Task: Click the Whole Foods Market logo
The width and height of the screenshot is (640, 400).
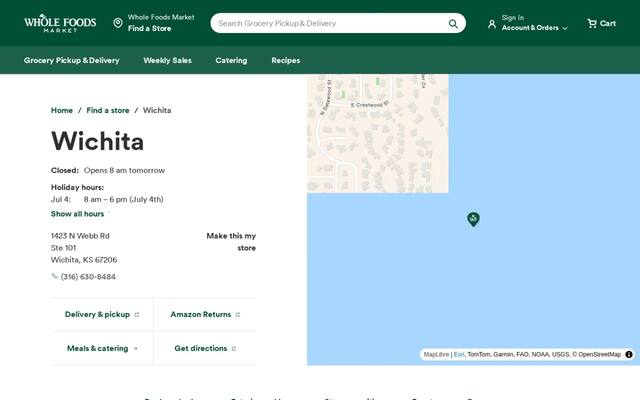Action: [60, 23]
